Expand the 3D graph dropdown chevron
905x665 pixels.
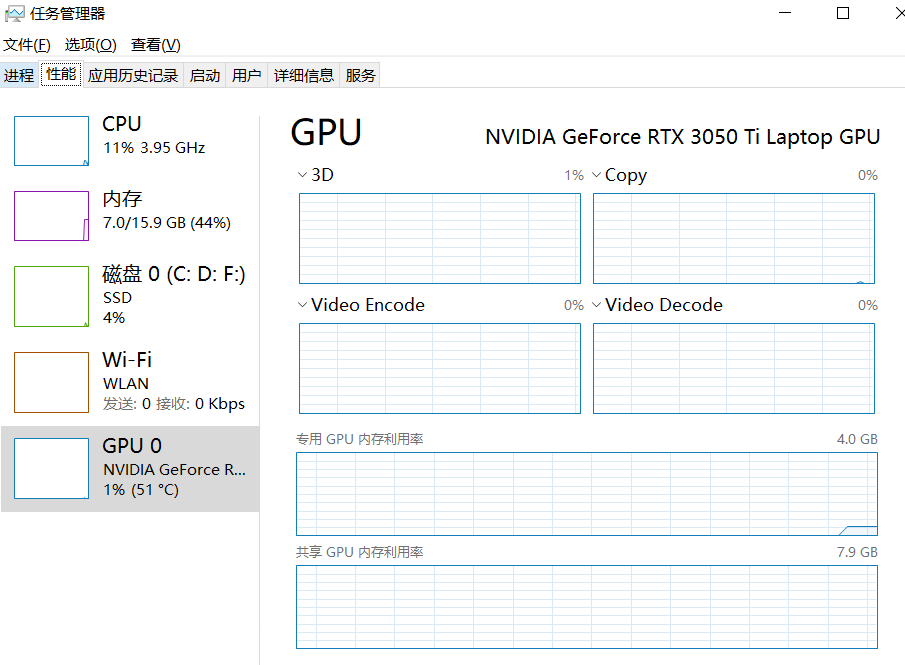coord(303,175)
